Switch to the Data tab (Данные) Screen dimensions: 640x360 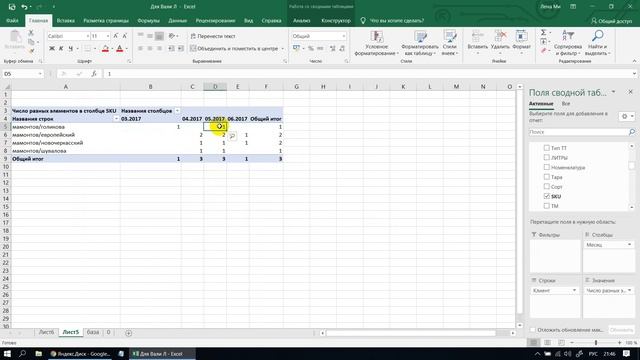tap(177, 20)
